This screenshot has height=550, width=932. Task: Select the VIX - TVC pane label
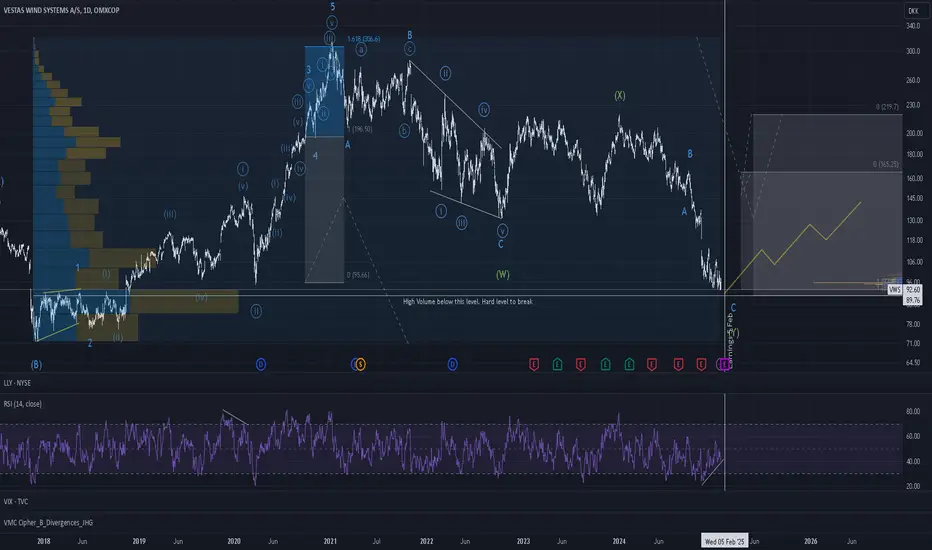16,501
